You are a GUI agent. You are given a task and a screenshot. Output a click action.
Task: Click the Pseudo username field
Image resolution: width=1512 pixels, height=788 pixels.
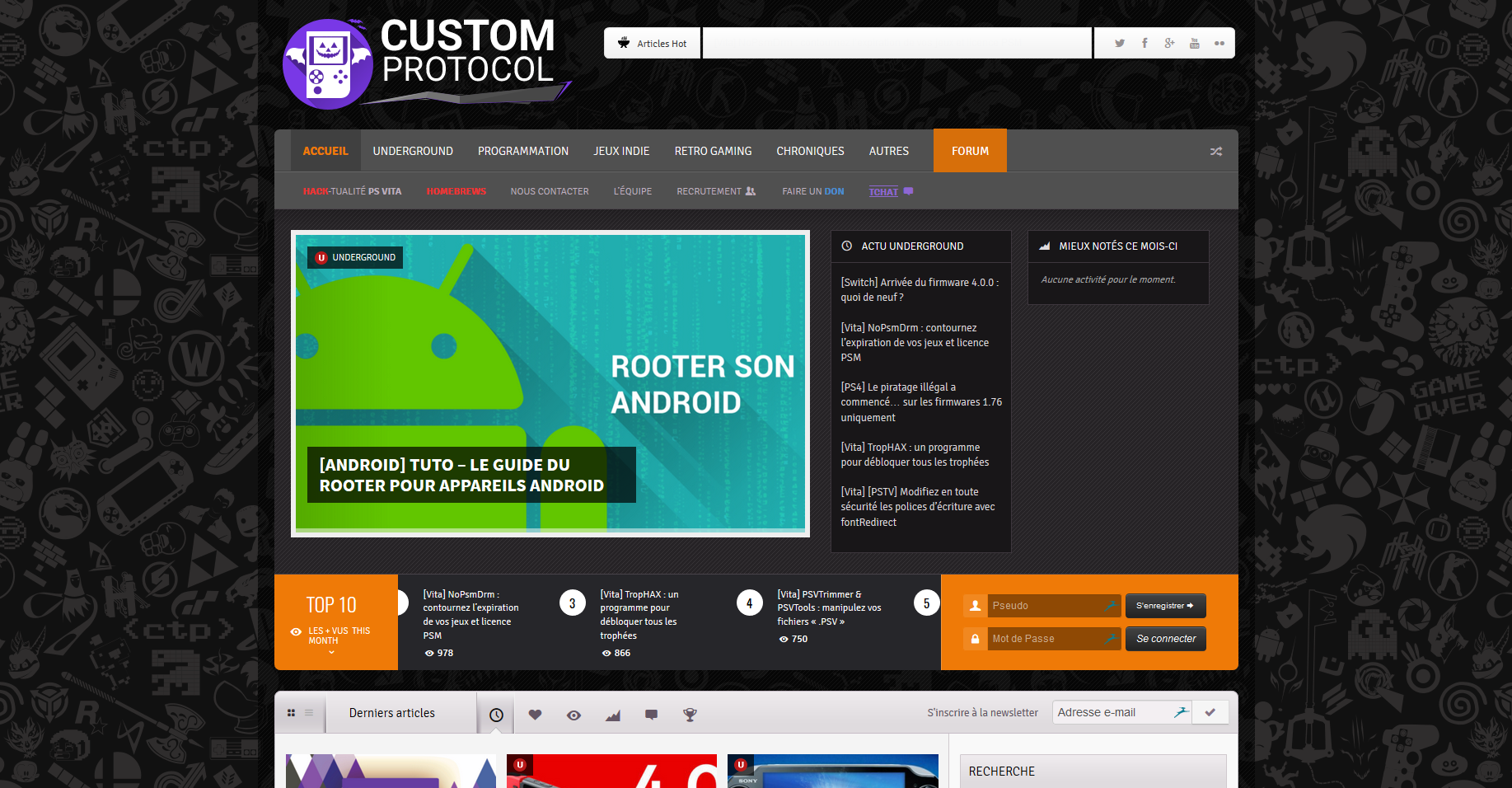[1054, 606]
